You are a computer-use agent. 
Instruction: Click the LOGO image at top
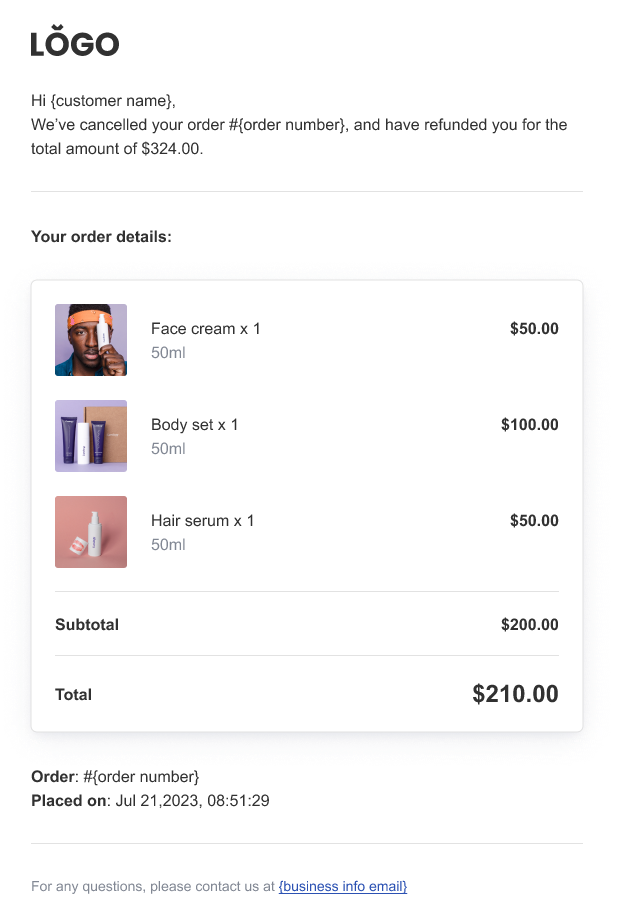75,42
